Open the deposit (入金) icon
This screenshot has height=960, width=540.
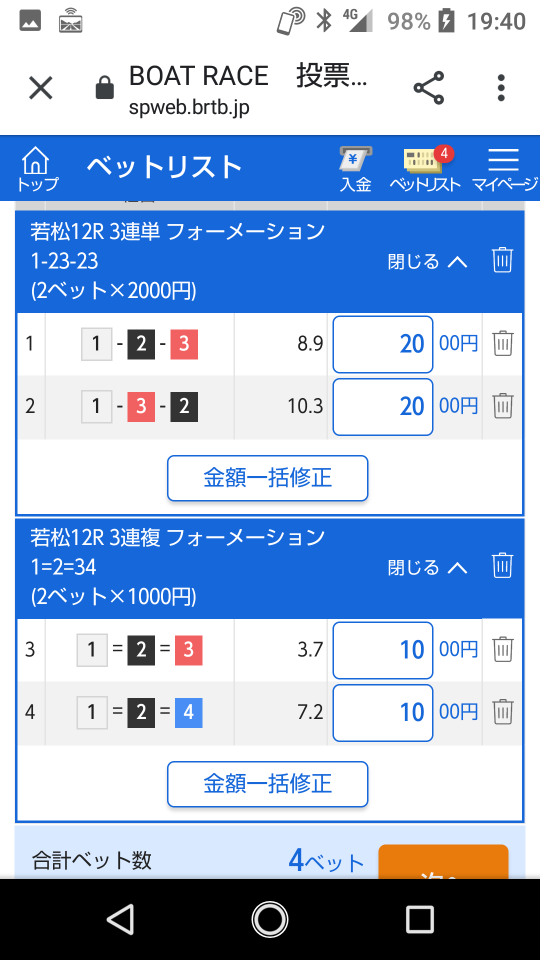point(356,170)
